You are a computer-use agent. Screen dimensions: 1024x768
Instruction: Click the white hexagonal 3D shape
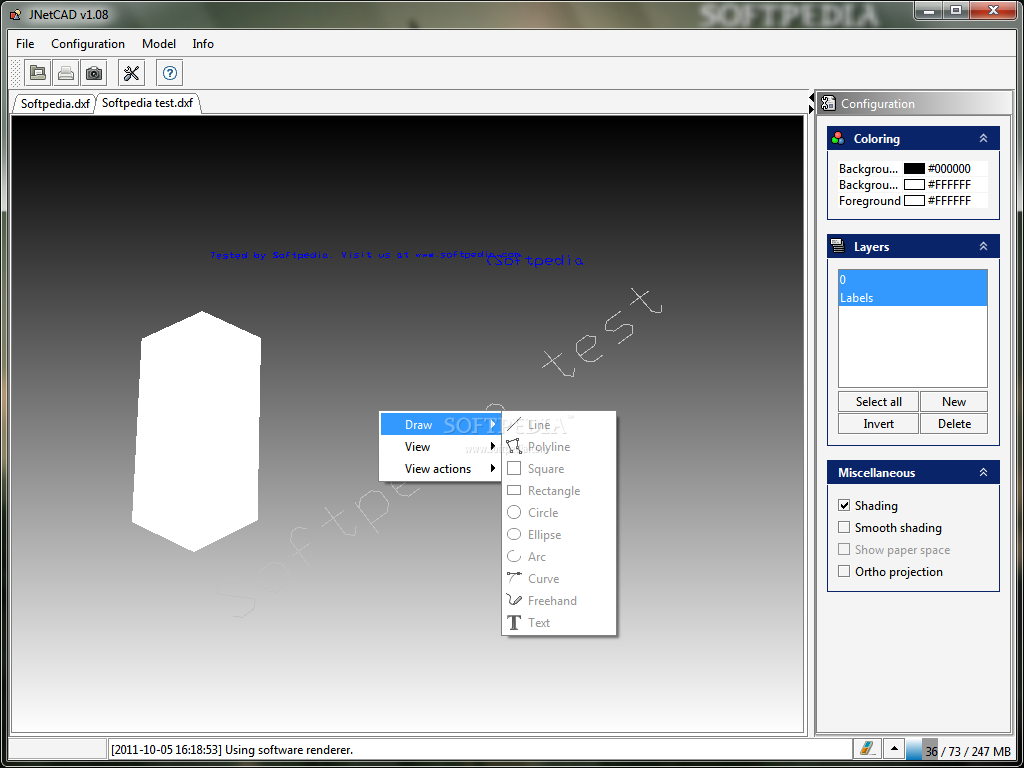coord(197,431)
